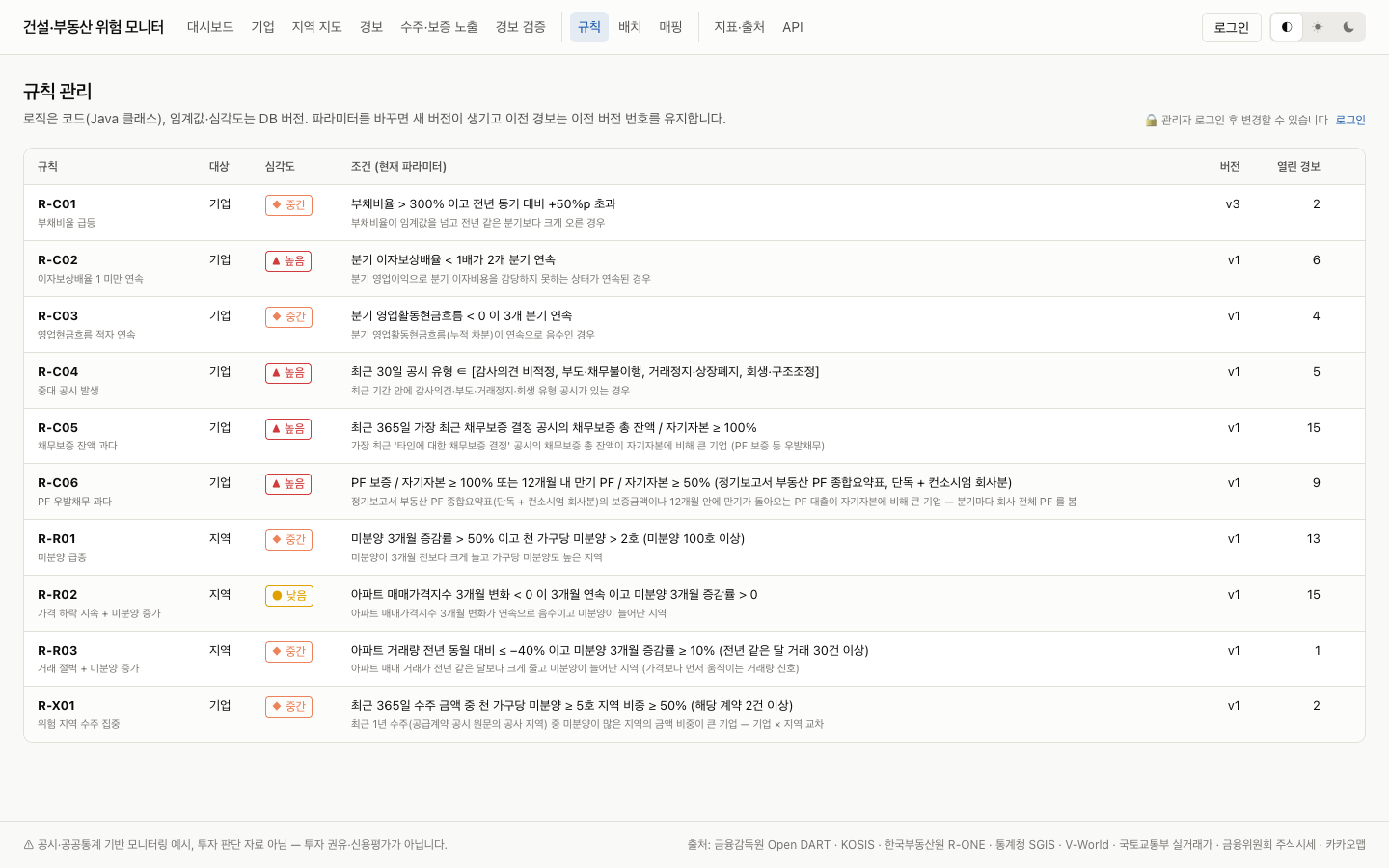Click the R-C04 rule ID
The width and height of the screenshot is (1389, 868).
(58, 372)
